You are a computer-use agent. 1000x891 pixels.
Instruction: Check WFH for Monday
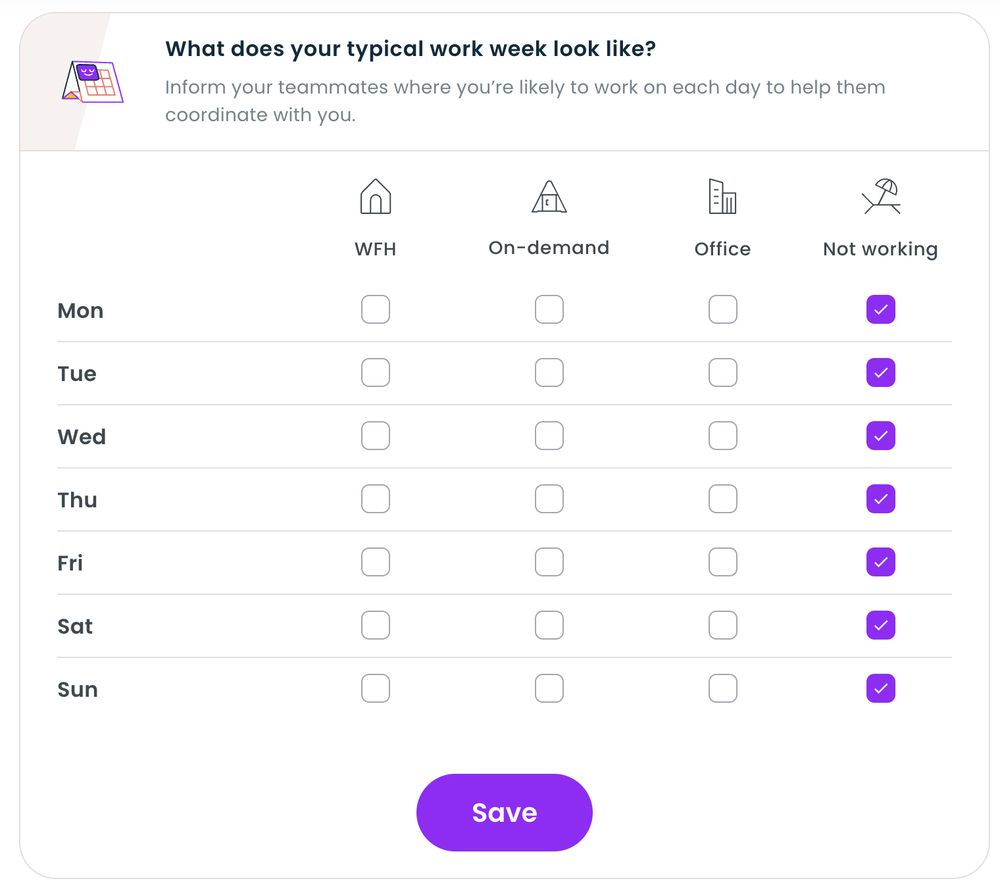tap(375, 309)
